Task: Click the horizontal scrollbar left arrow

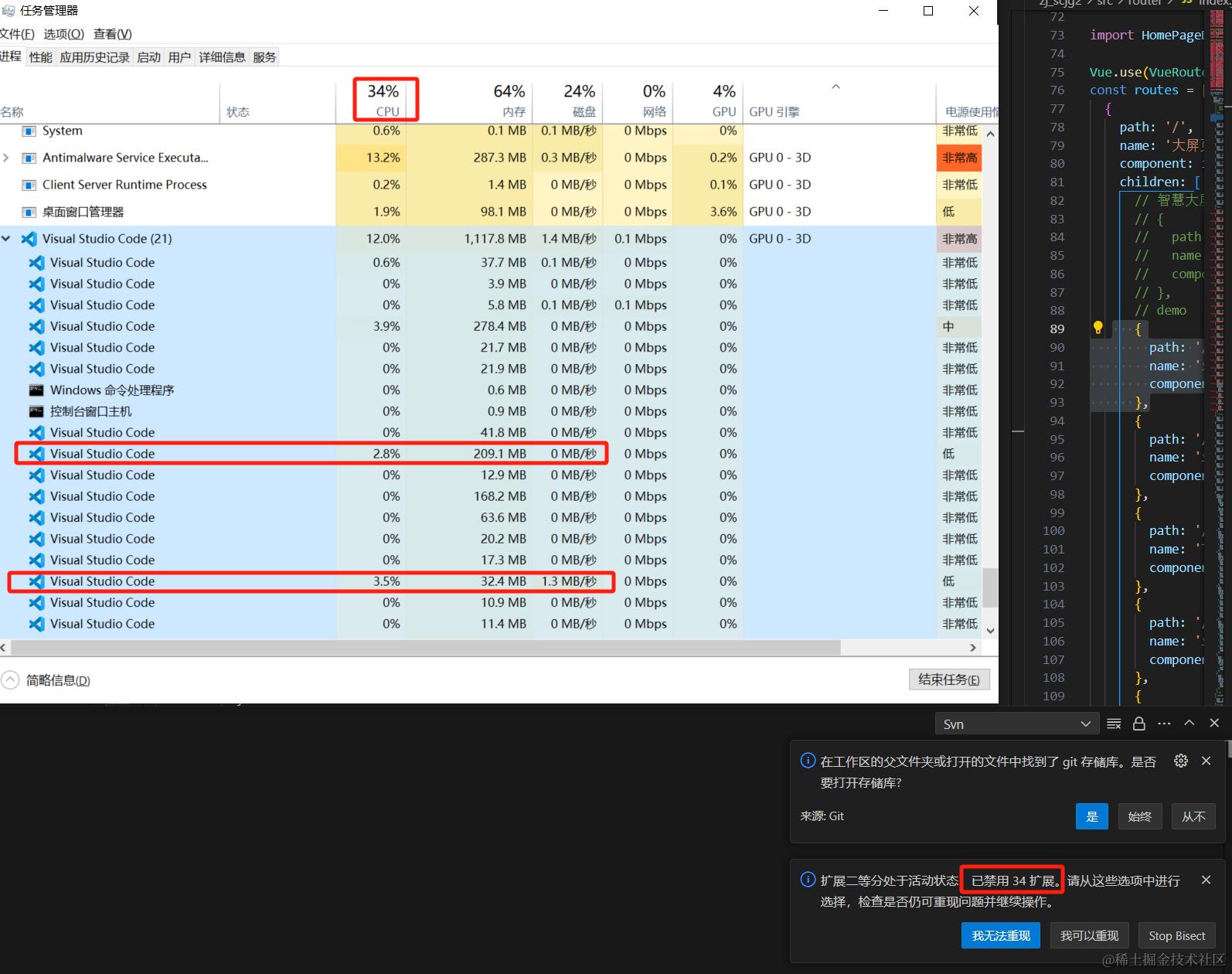Action: click(x=4, y=648)
